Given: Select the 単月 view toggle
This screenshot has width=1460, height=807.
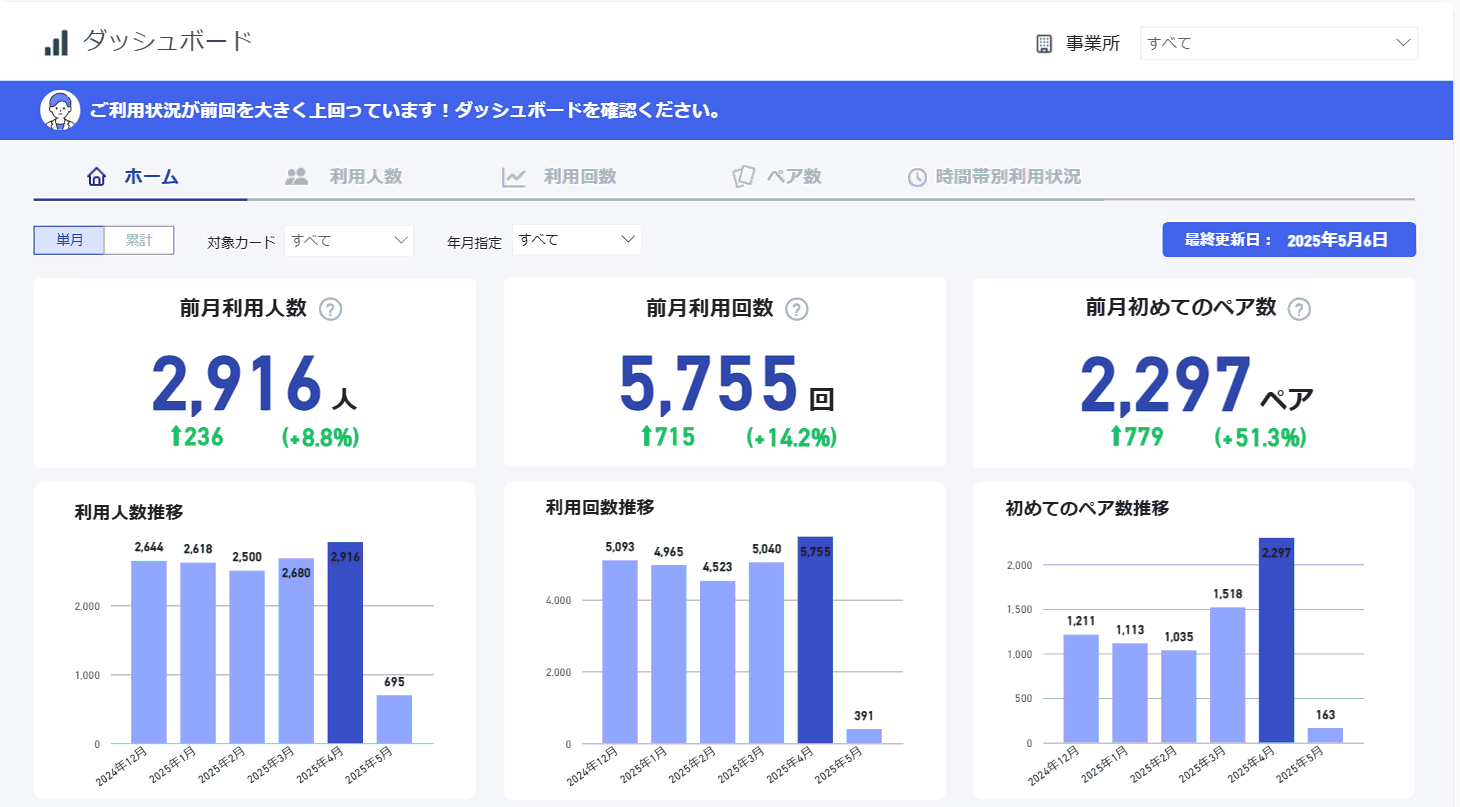Looking at the screenshot, I should [69, 240].
